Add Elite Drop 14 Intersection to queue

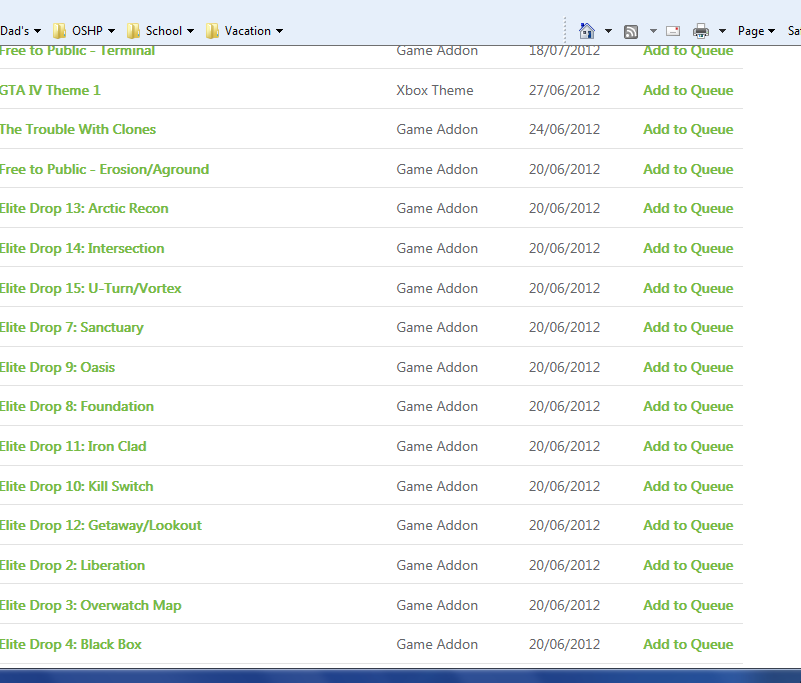coord(688,248)
